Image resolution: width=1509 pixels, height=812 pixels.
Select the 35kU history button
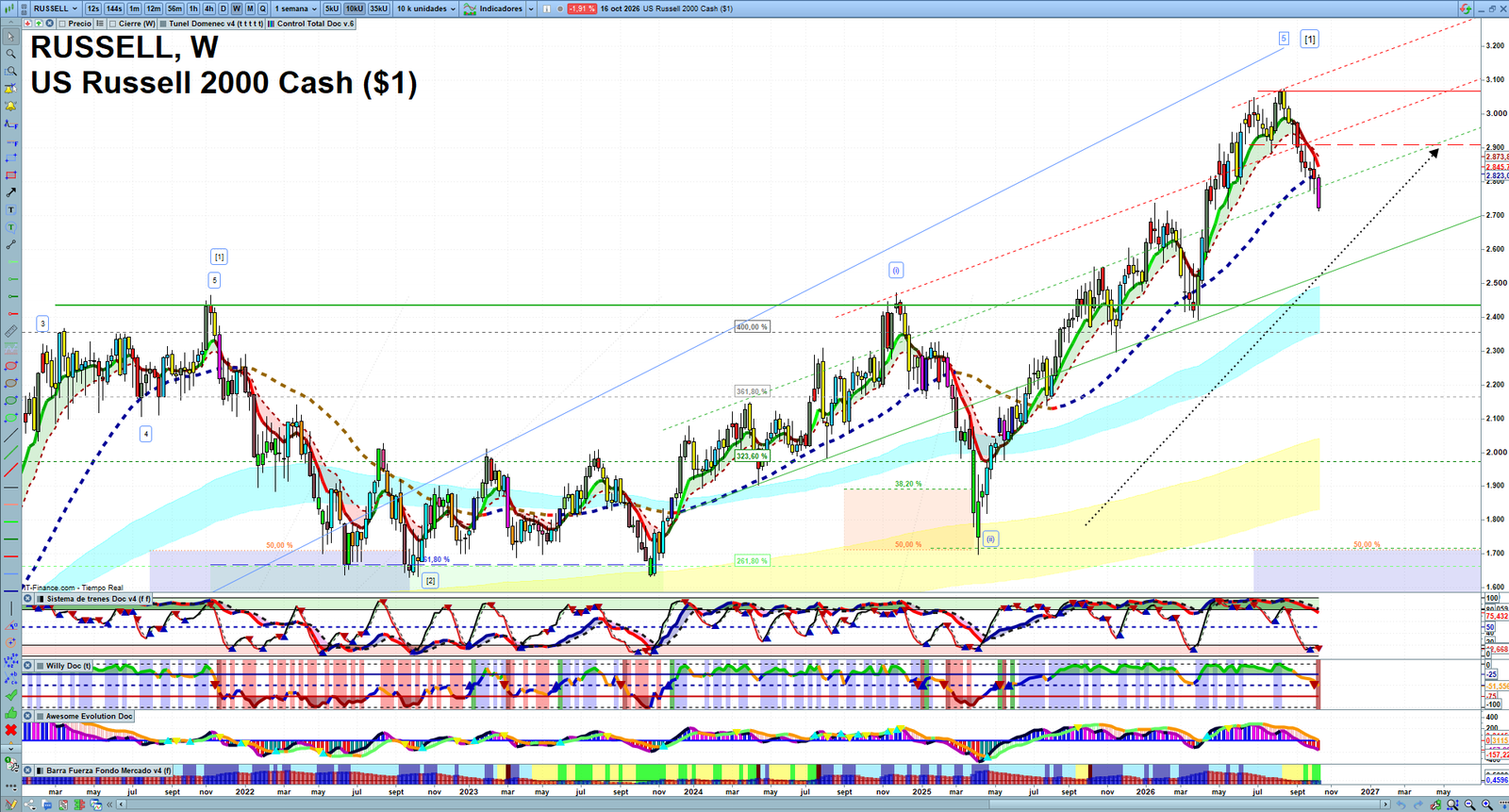tap(378, 8)
